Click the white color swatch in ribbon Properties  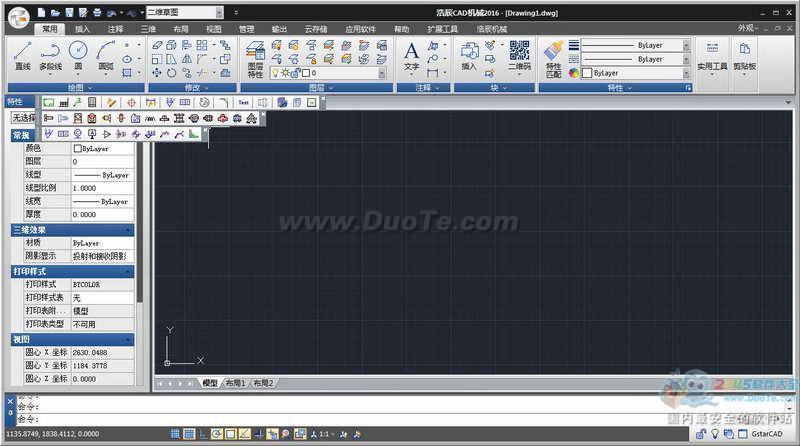pos(587,73)
